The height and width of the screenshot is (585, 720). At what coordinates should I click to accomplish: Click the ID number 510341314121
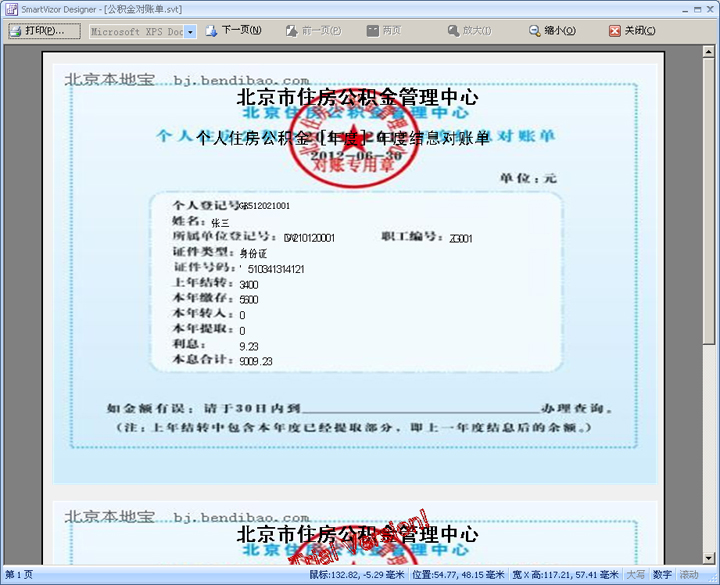[x=276, y=269]
